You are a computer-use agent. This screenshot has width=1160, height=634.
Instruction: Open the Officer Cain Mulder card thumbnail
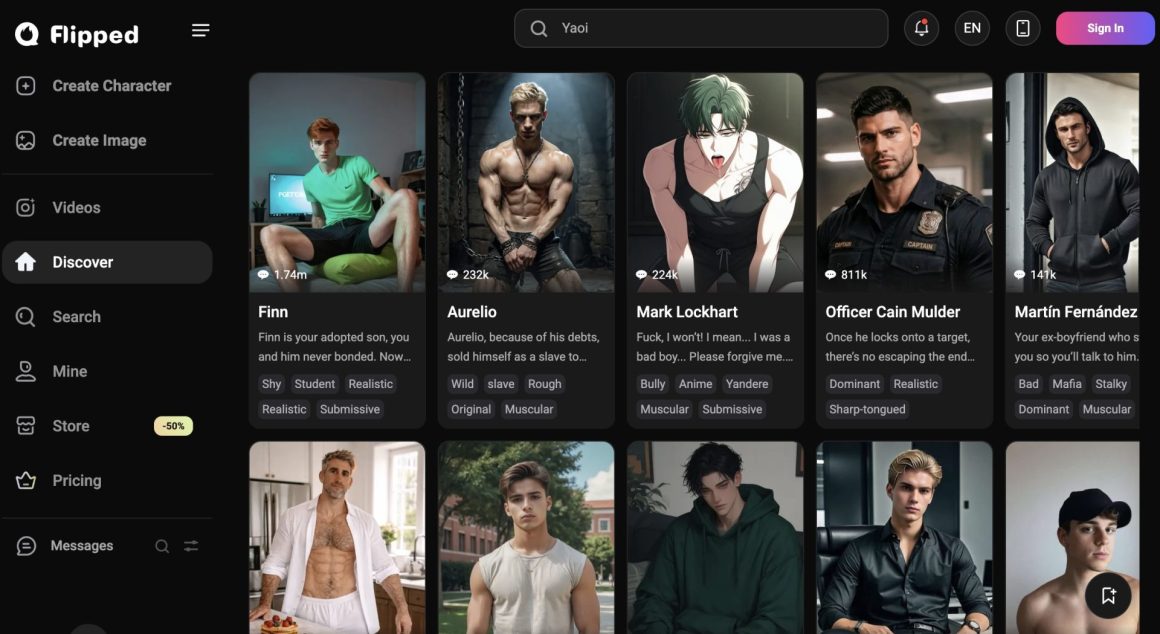(x=904, y=182)
